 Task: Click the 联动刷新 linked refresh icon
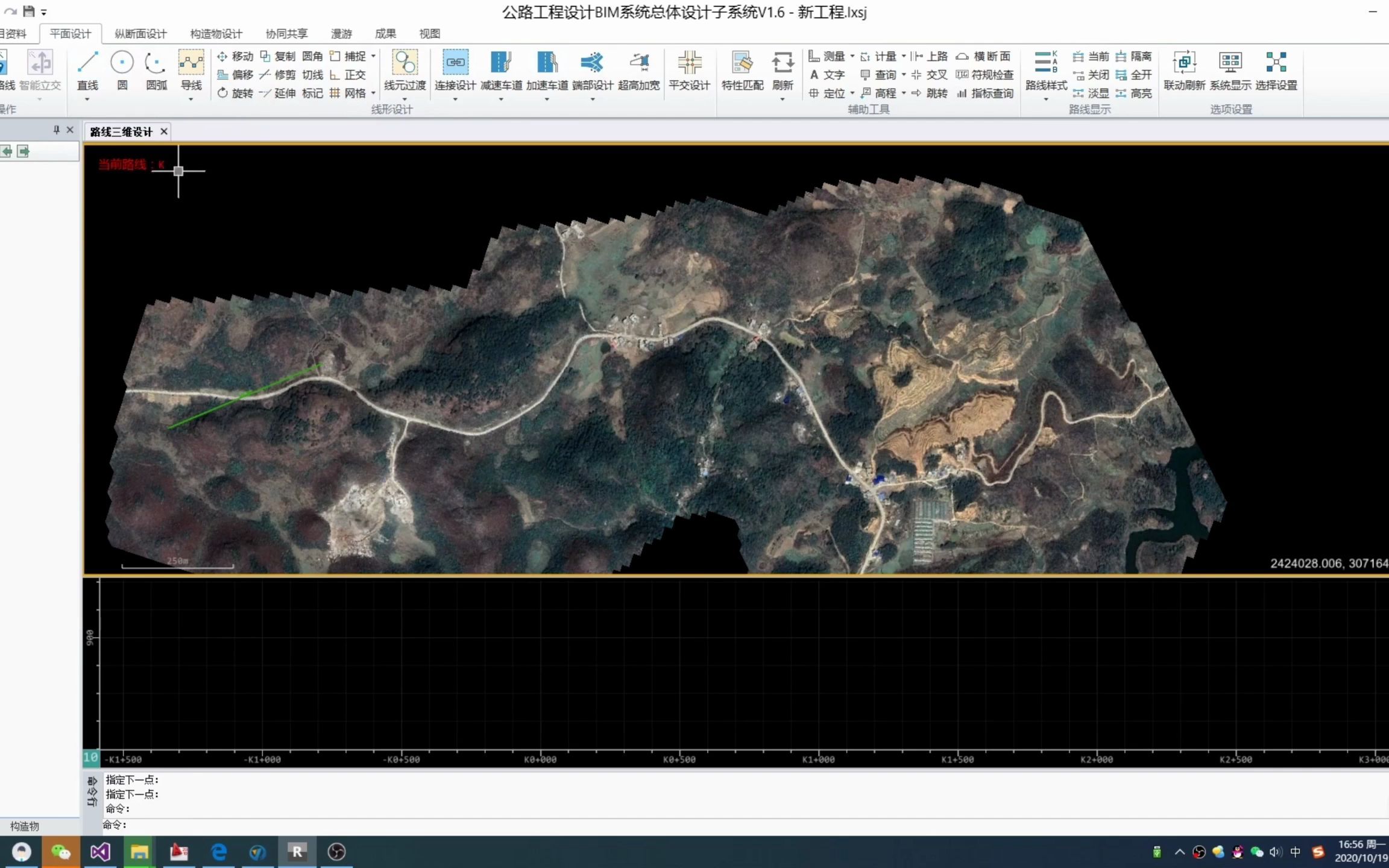tap(1185, 68)
